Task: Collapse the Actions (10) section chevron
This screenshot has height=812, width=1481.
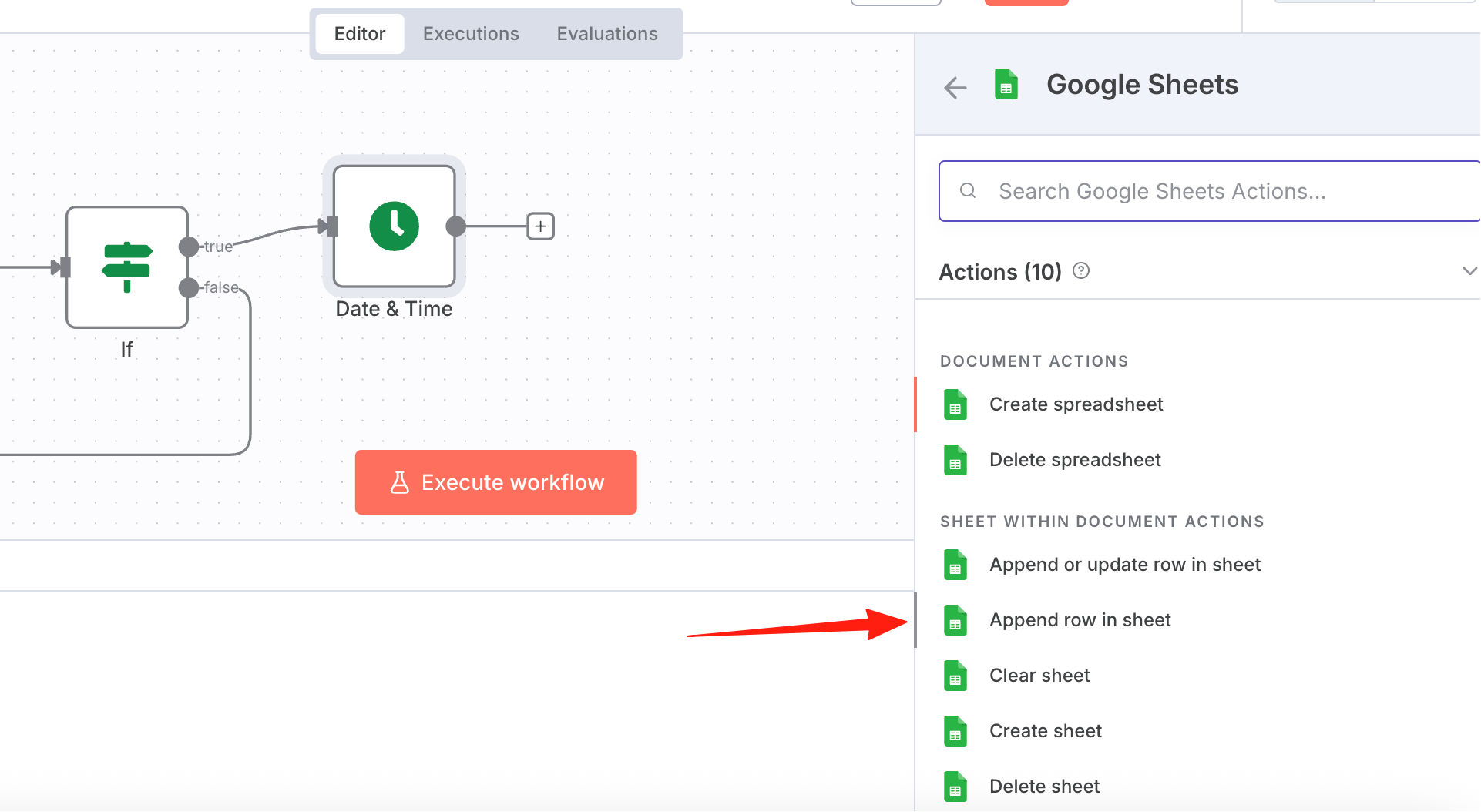Action: [x=1469, y=271]
